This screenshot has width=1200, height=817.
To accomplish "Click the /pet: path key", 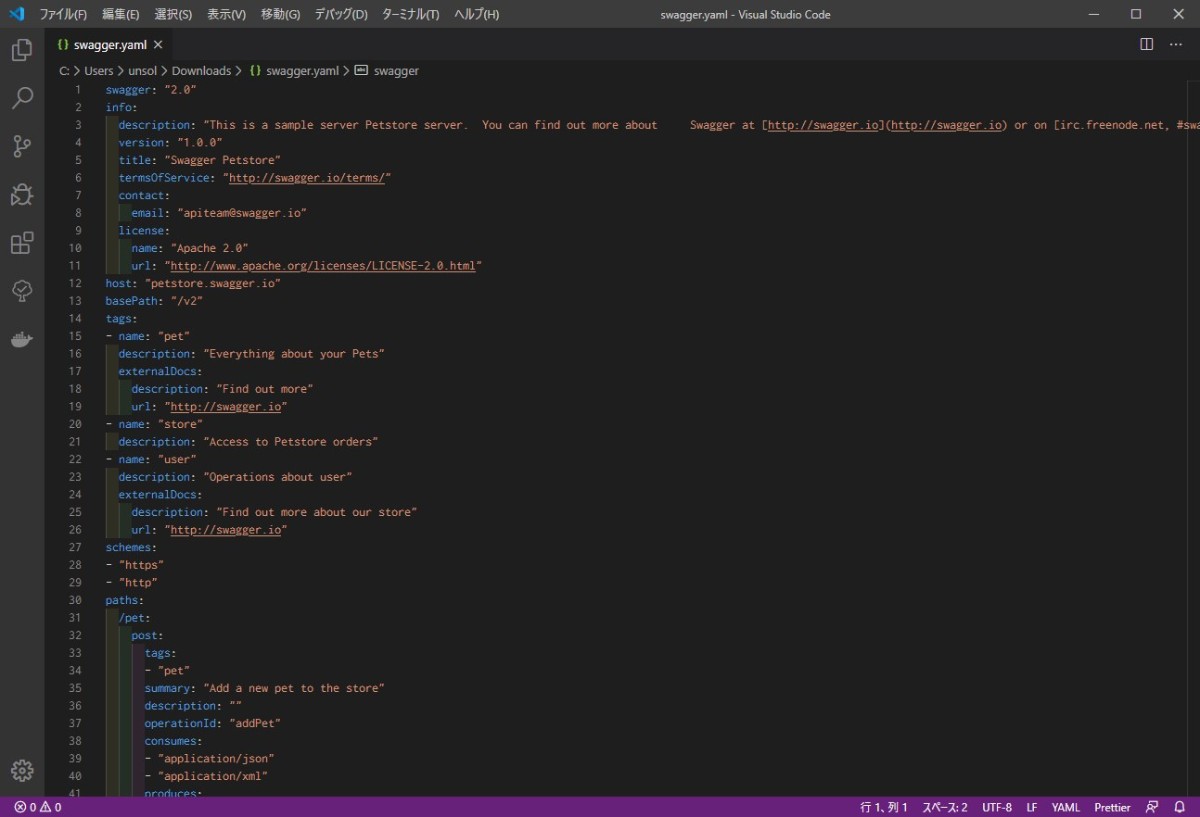I will pos(135,618).
